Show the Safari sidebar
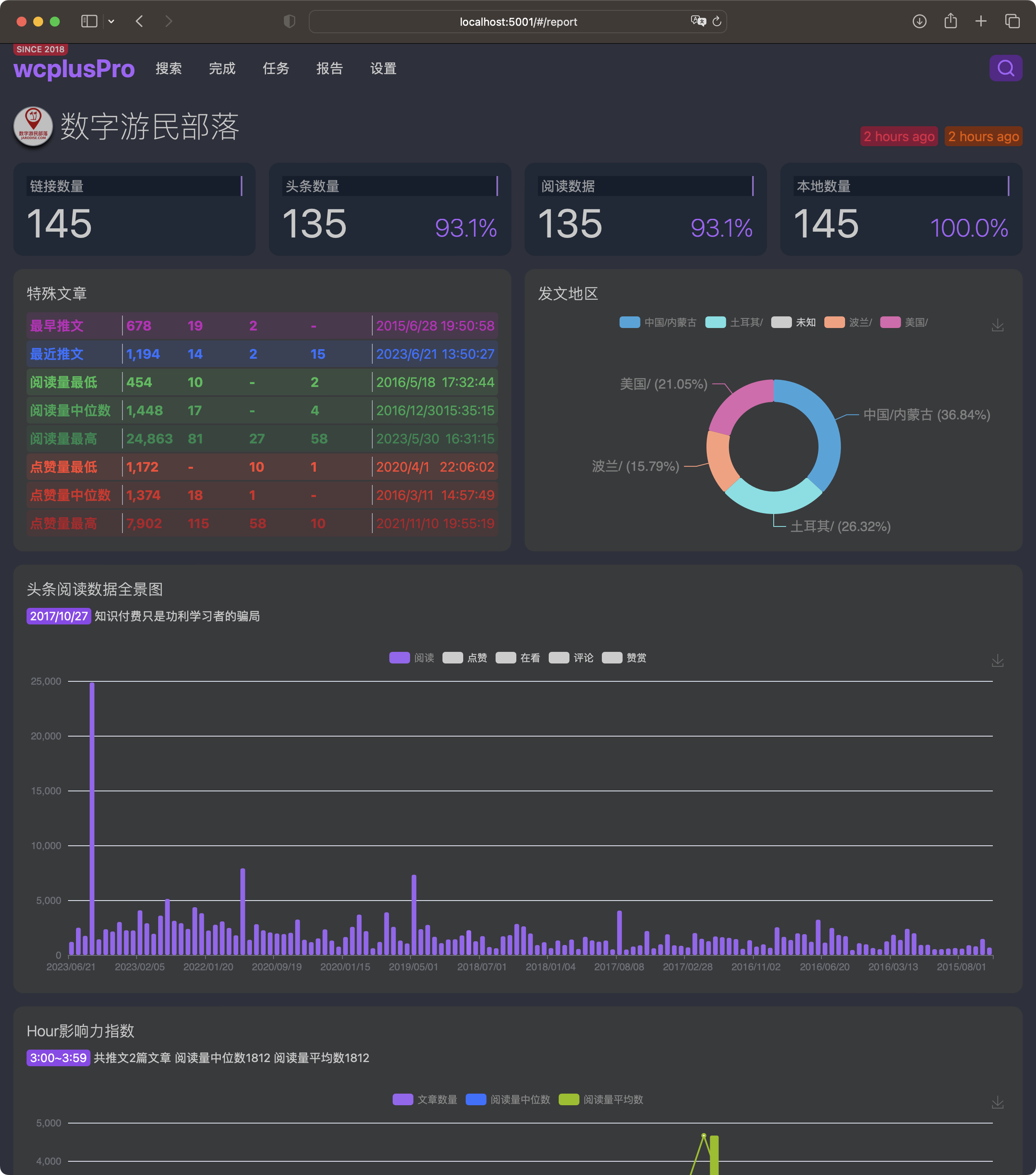 (x=89, y=21)
